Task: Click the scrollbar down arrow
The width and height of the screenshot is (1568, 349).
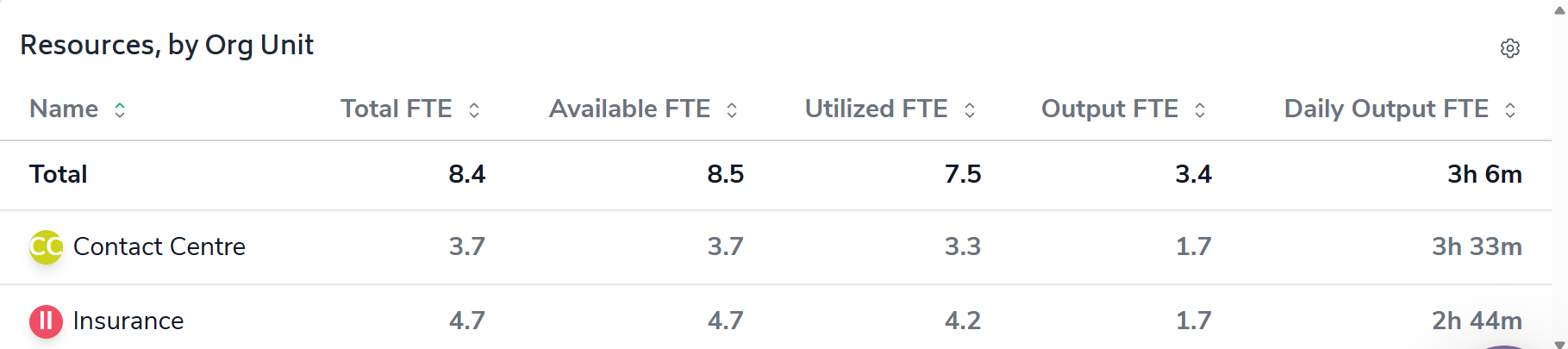Action: point(1559,343)
